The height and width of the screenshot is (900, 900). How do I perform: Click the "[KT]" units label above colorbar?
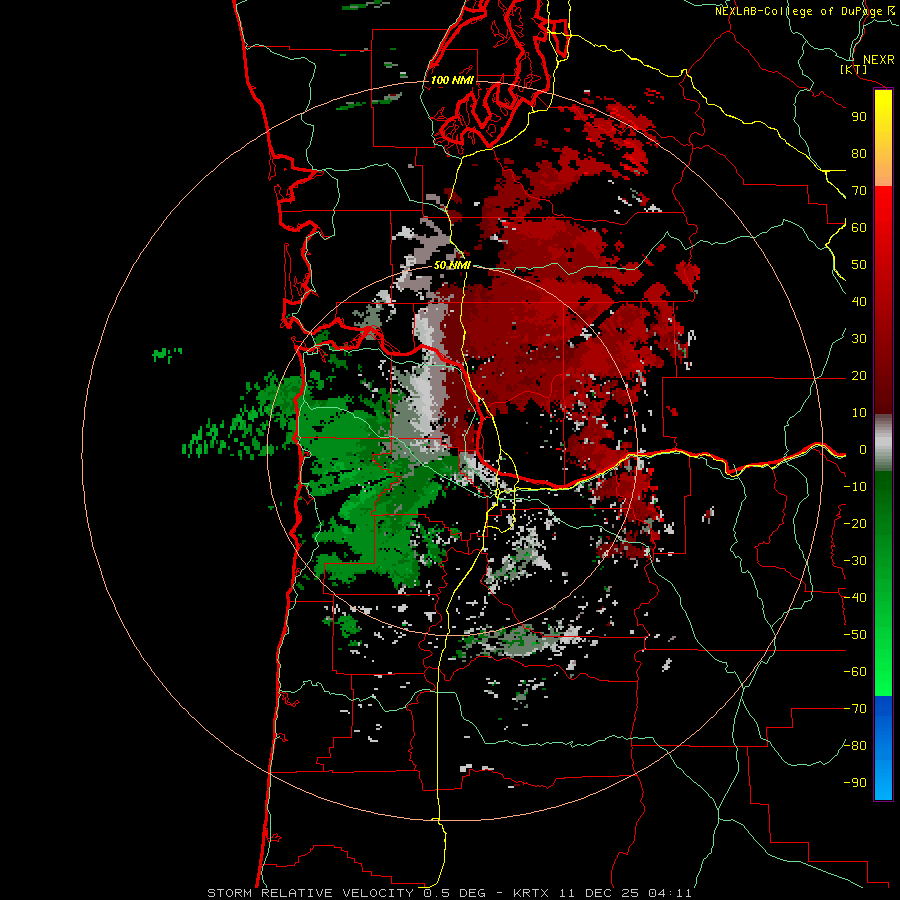click(853, 69)
